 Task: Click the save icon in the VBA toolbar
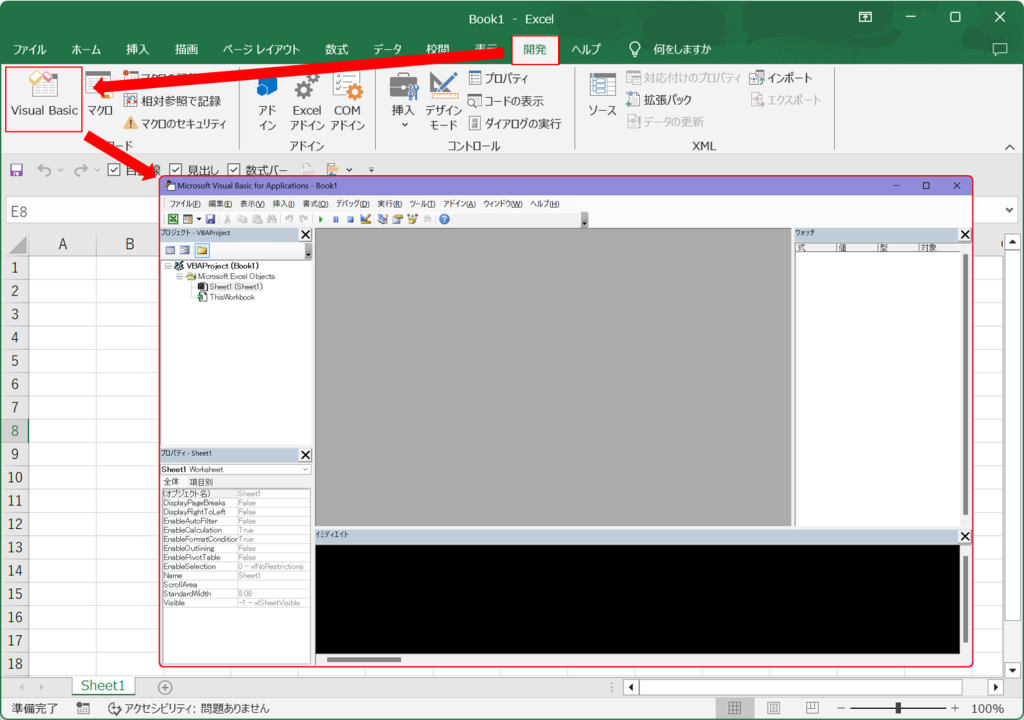[x=210, y=219]
